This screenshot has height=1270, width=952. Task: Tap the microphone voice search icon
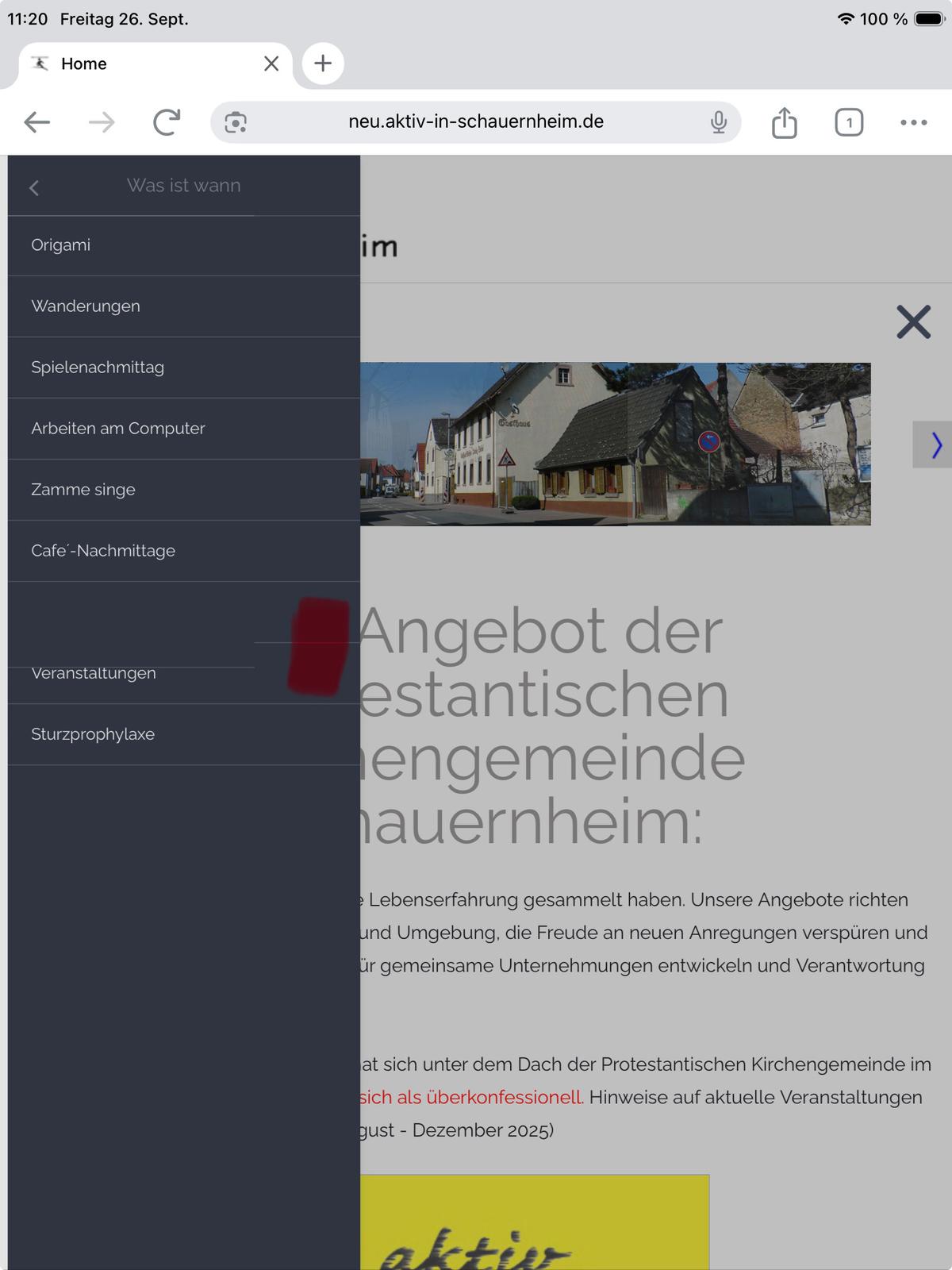point(718,122)
